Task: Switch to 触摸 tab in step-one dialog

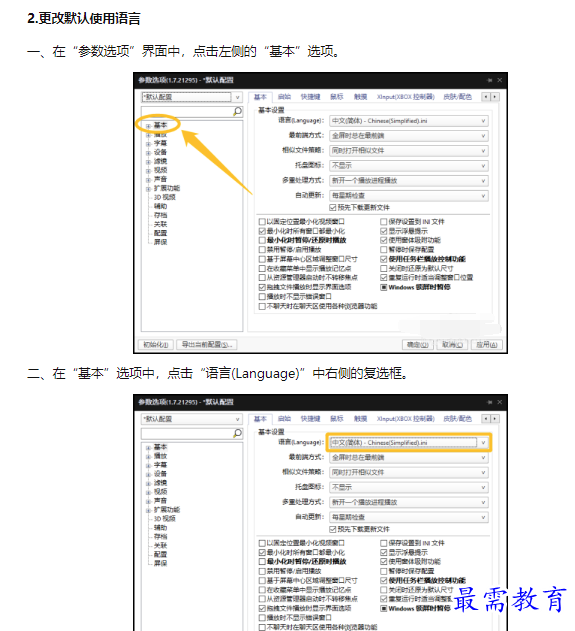Action: click(361, 97)
